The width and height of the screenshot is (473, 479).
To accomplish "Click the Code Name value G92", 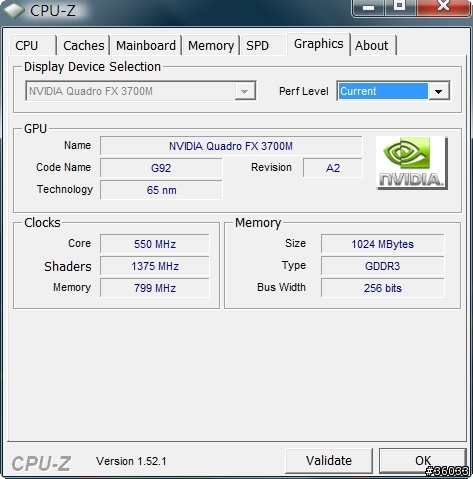I will pos(161,168).
